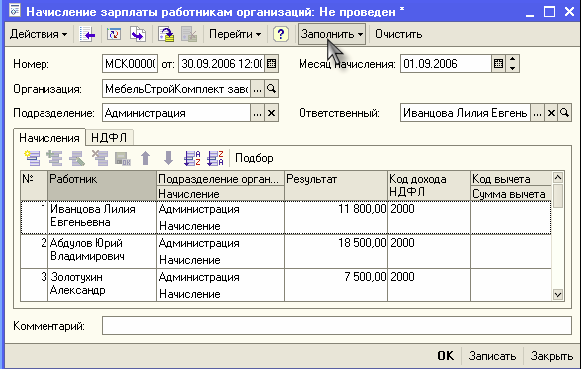Switch to the НДФЛ tab
Screen dimensions: 581x369
click(x=109, y=138)
